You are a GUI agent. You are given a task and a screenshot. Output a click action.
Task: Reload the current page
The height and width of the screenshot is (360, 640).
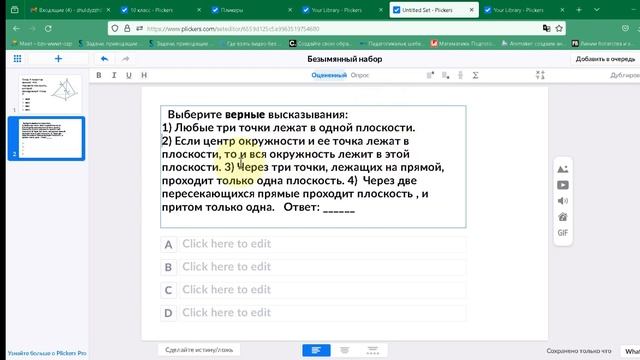(48, 29)
